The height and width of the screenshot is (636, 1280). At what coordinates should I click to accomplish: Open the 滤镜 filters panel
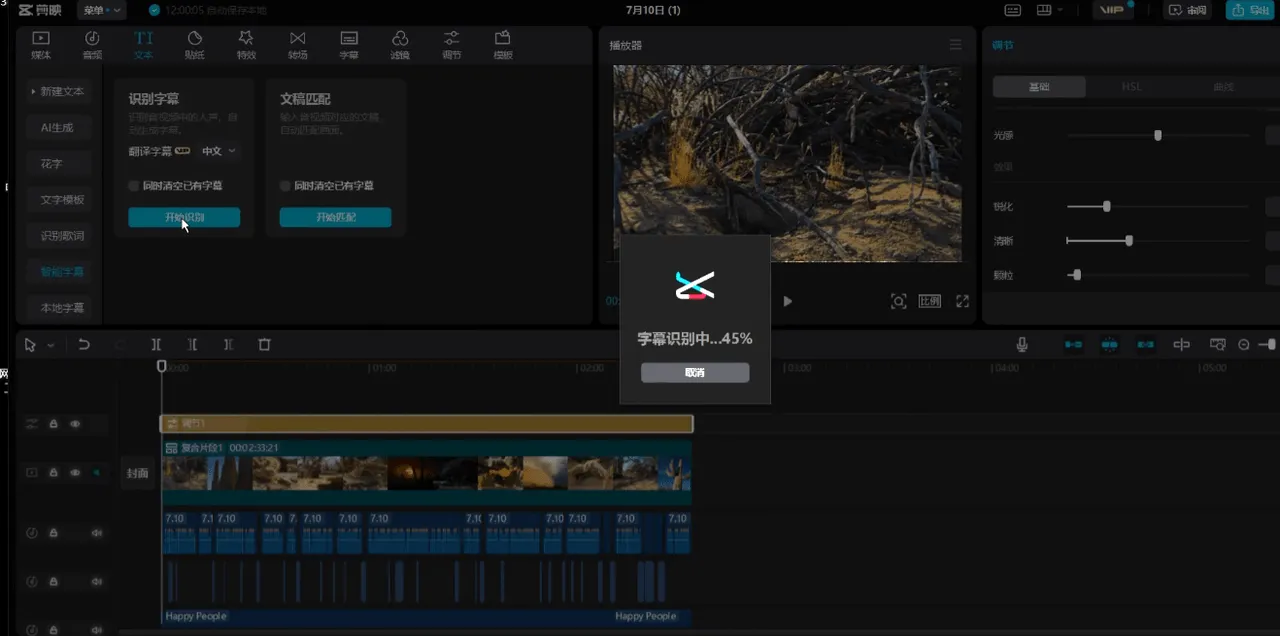[400, 45]
